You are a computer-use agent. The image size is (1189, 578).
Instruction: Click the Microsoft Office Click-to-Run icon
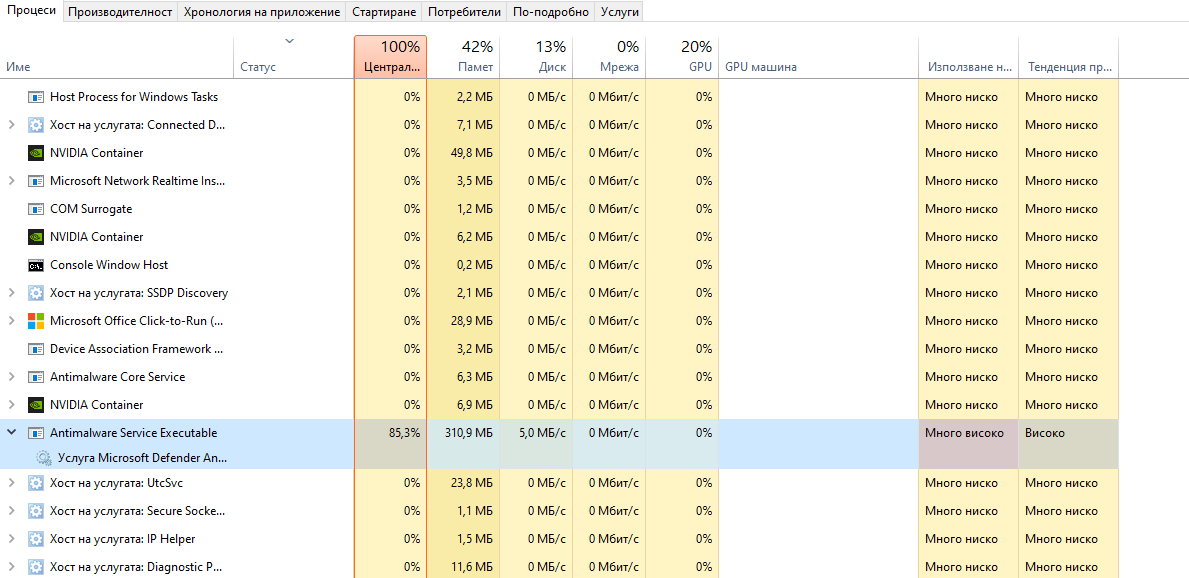[x=36, y=321]
